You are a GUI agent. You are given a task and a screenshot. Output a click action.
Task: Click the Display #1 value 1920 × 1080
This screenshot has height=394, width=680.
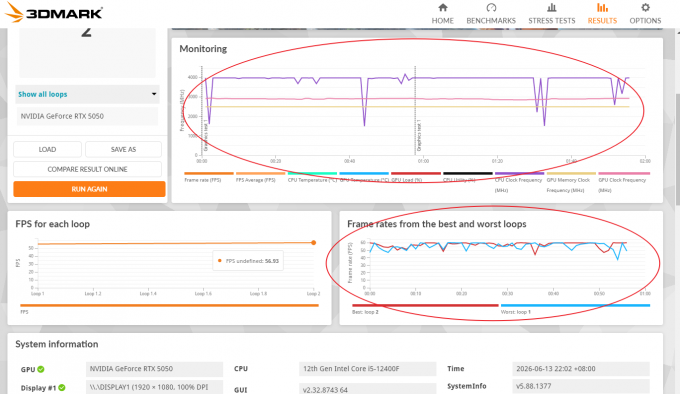[x=154, y=387]
